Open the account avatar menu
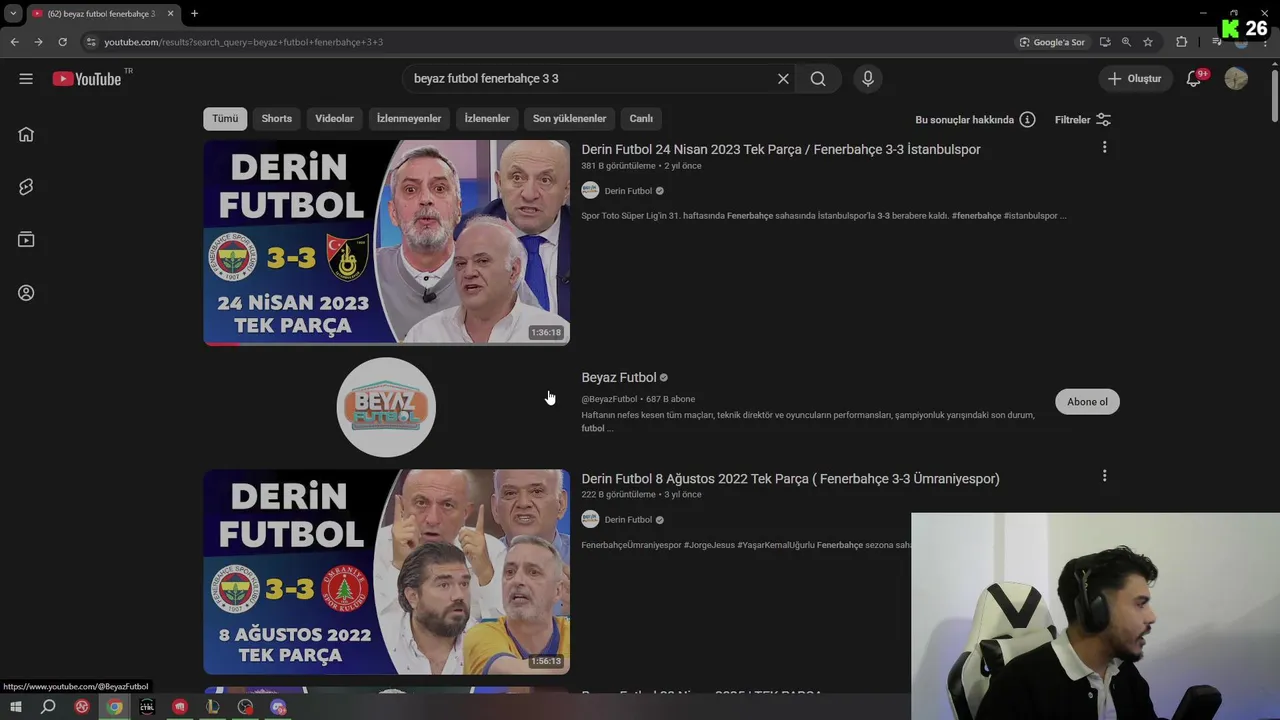 coord(1236,79)
